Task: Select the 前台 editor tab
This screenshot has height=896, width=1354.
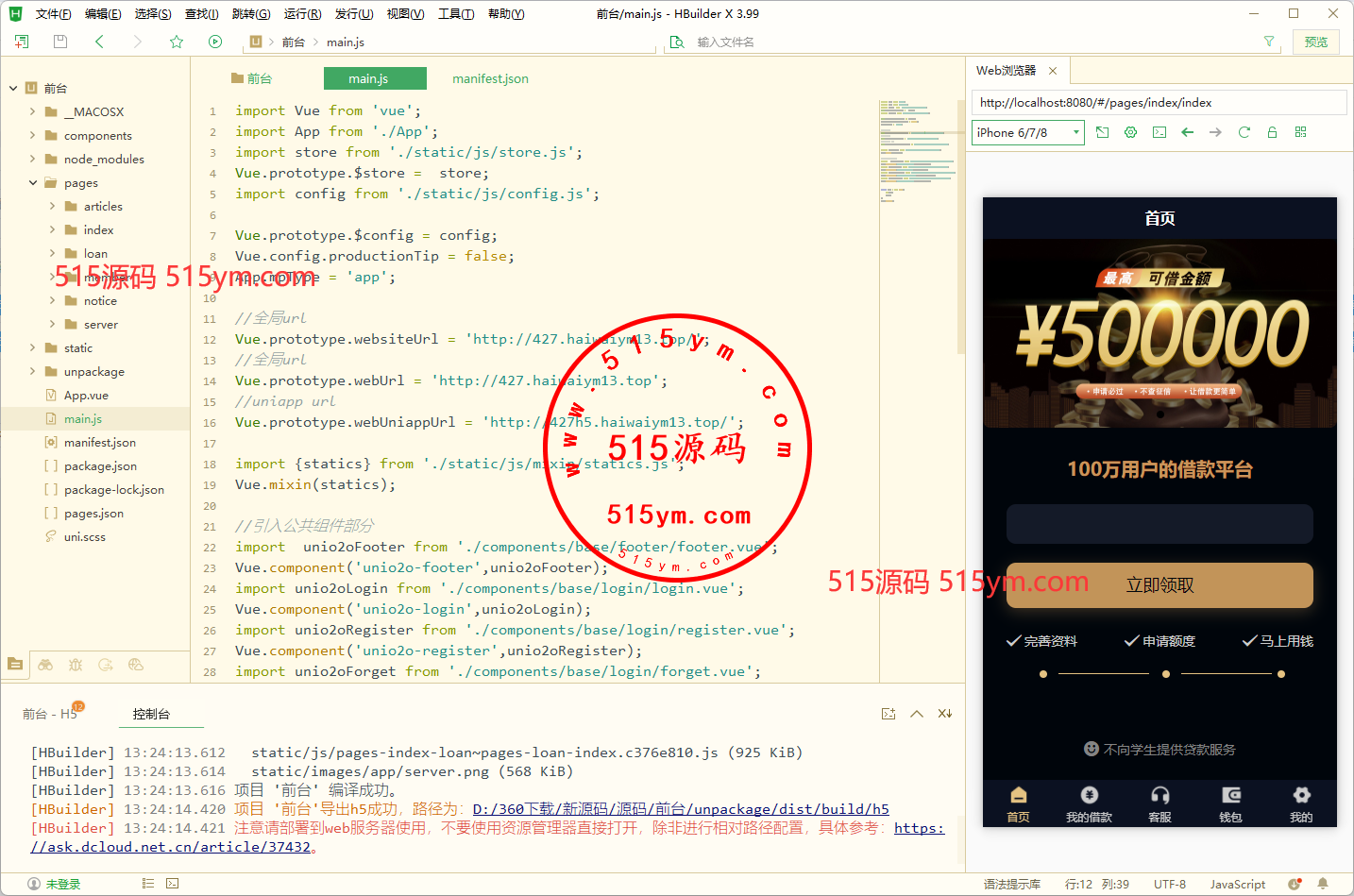Action: [252, 78]
